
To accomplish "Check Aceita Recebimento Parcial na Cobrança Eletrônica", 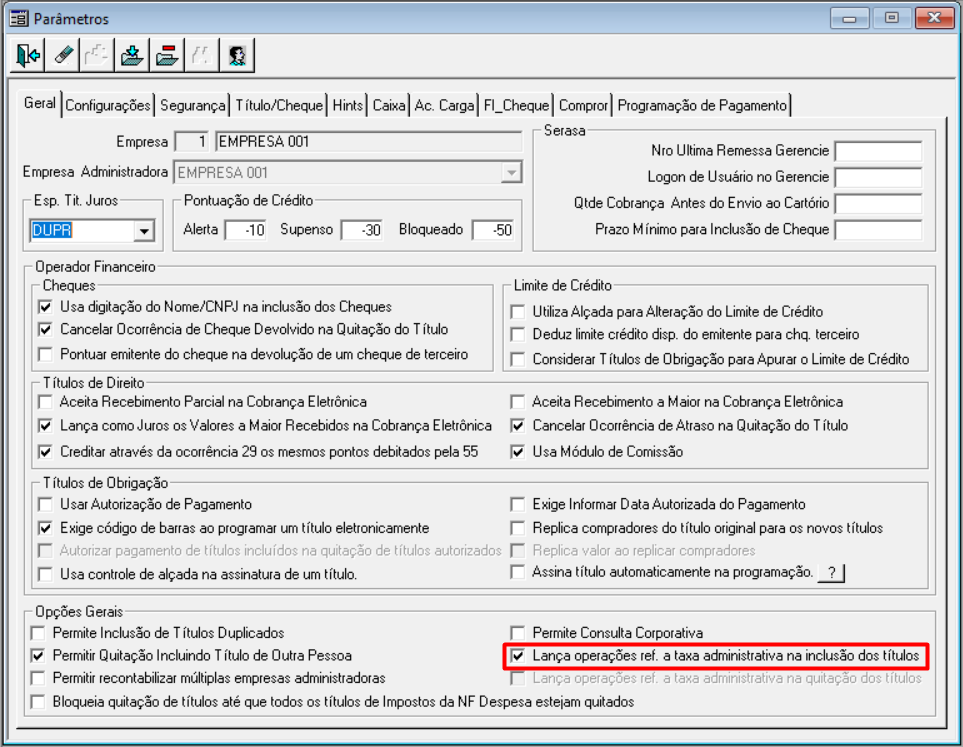I will pos(45,402).
